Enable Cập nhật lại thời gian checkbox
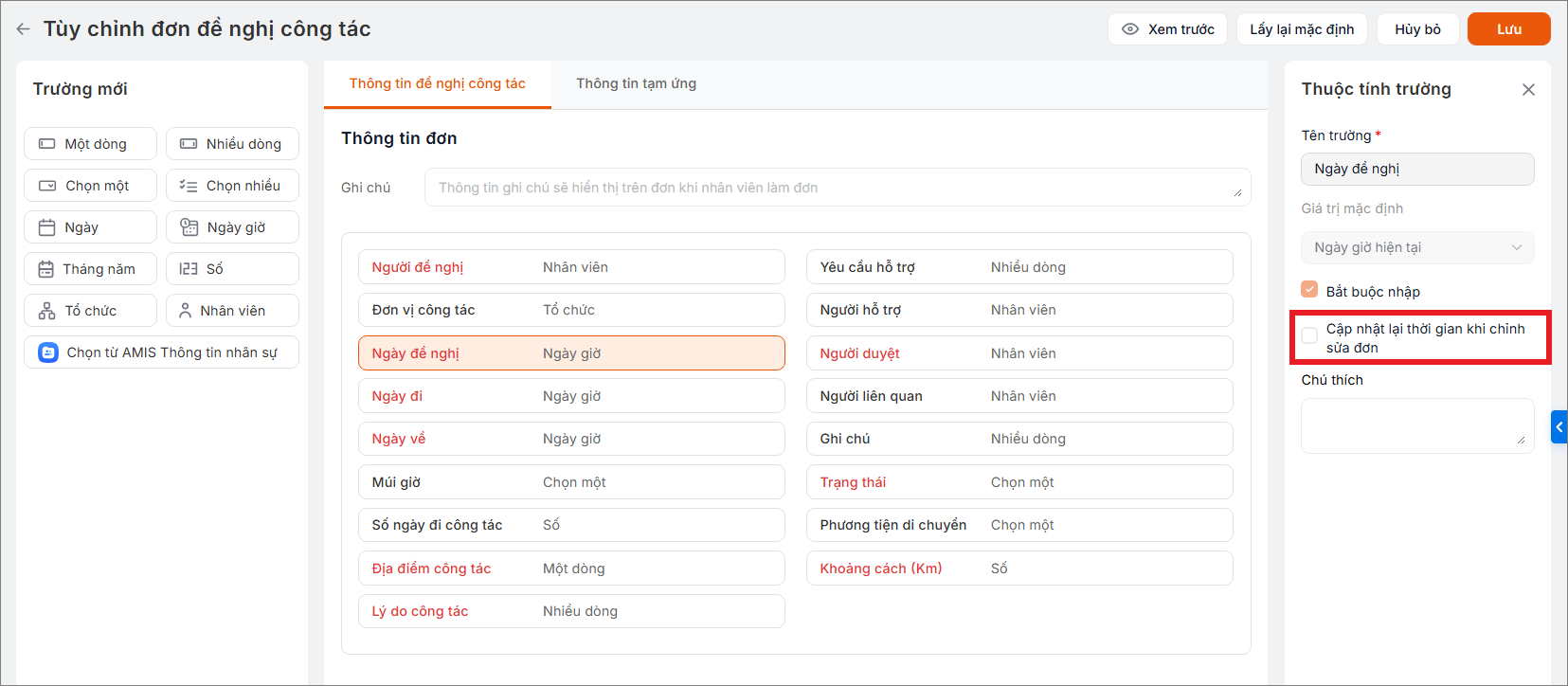The width and height of the screenshot is (1568, 686). click(1309, 334)
